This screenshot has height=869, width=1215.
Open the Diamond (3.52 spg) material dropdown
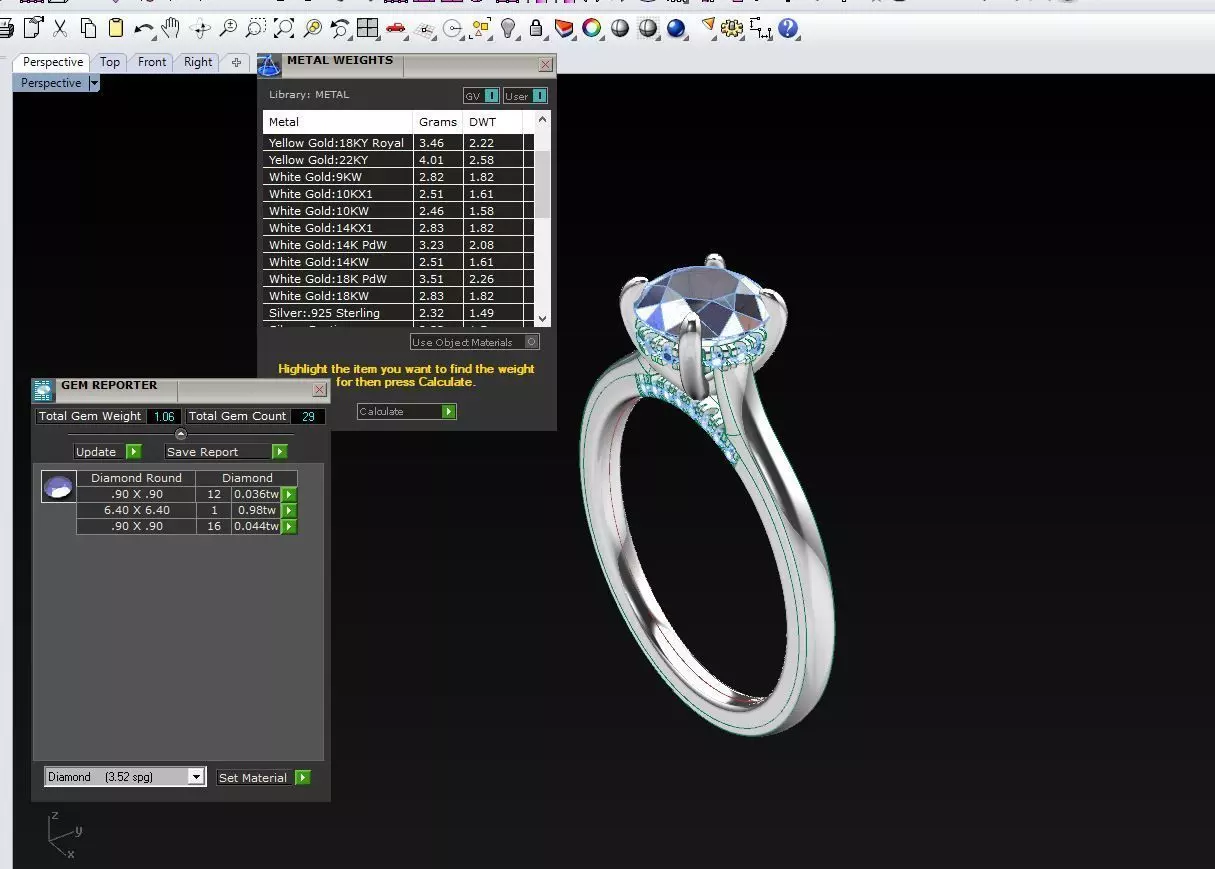[125, 777]
